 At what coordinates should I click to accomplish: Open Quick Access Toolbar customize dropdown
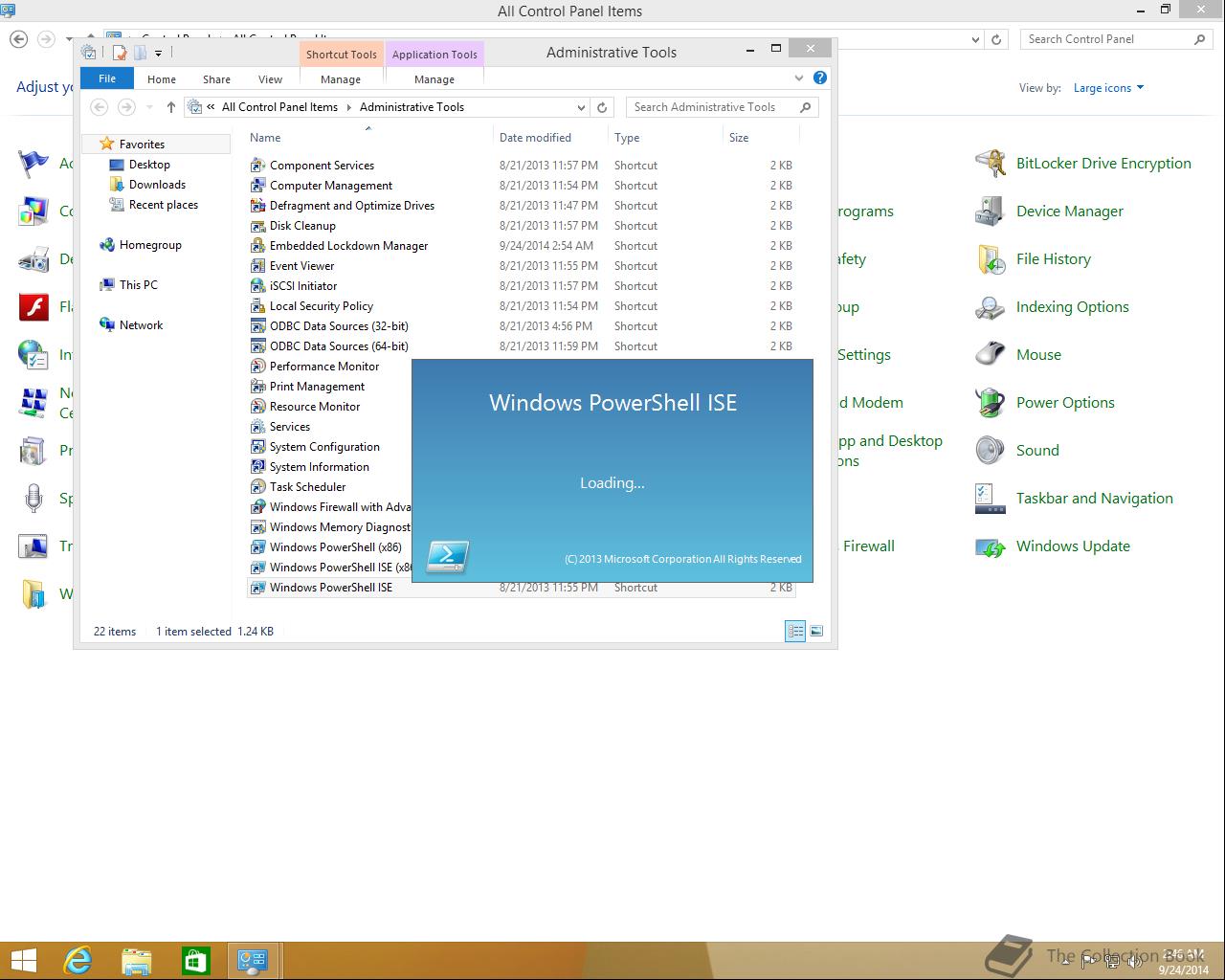coord(158,53)
